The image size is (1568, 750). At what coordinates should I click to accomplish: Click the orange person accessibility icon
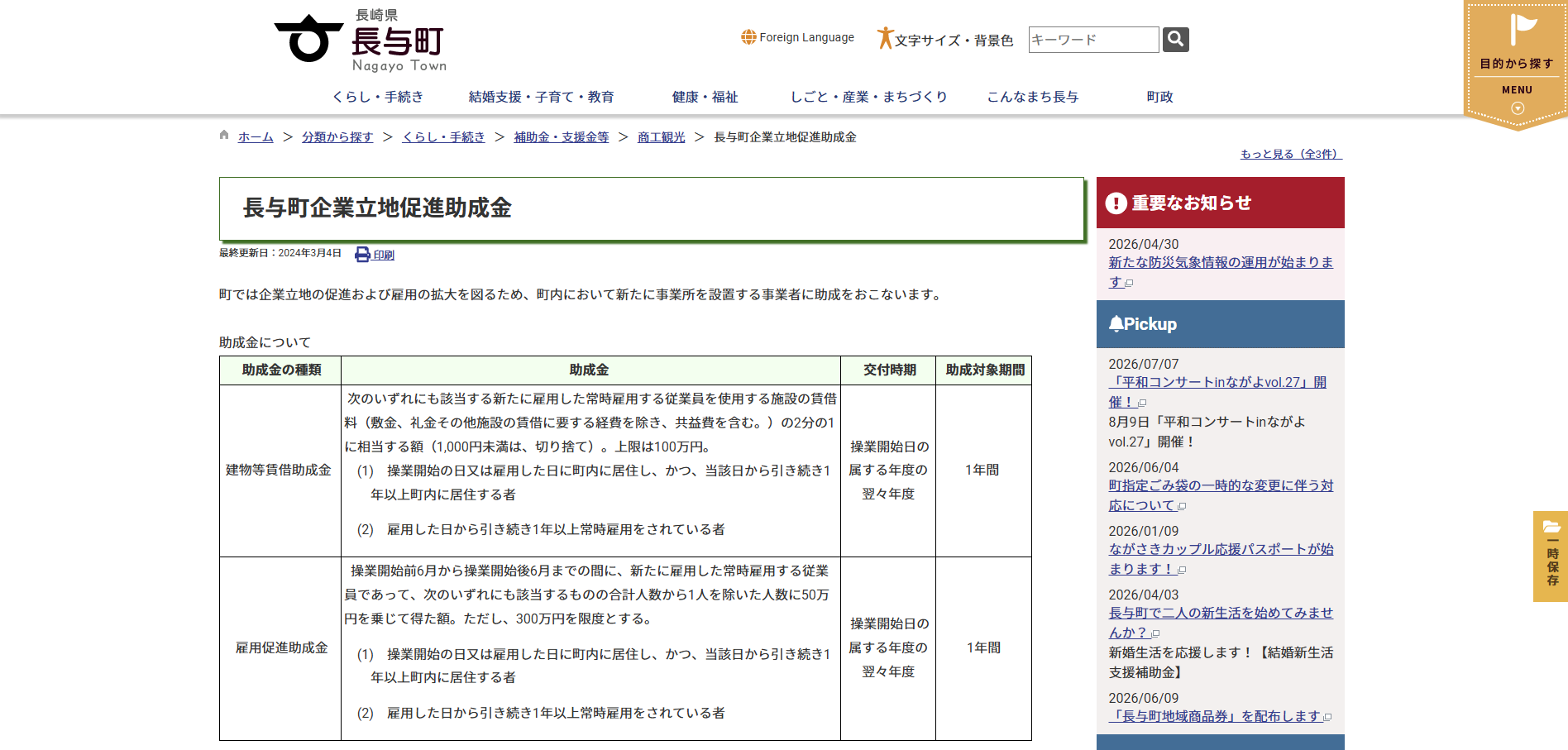885,38
